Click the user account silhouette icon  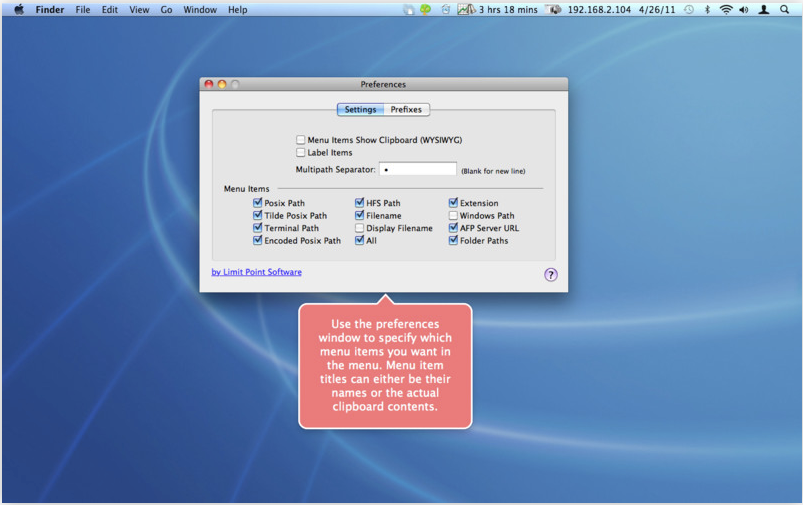tap(764, 10)
